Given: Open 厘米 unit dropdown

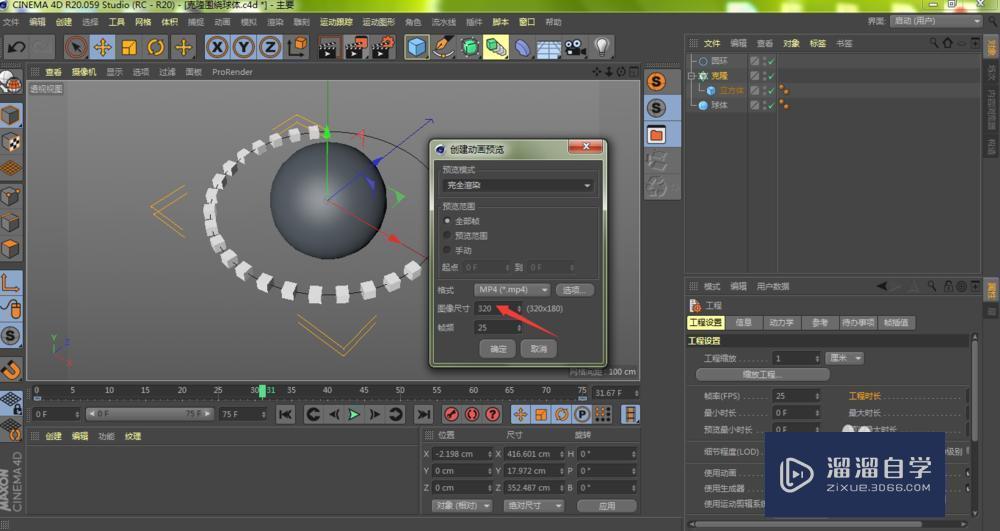Looking at the screenshot, I should point(844,358).
